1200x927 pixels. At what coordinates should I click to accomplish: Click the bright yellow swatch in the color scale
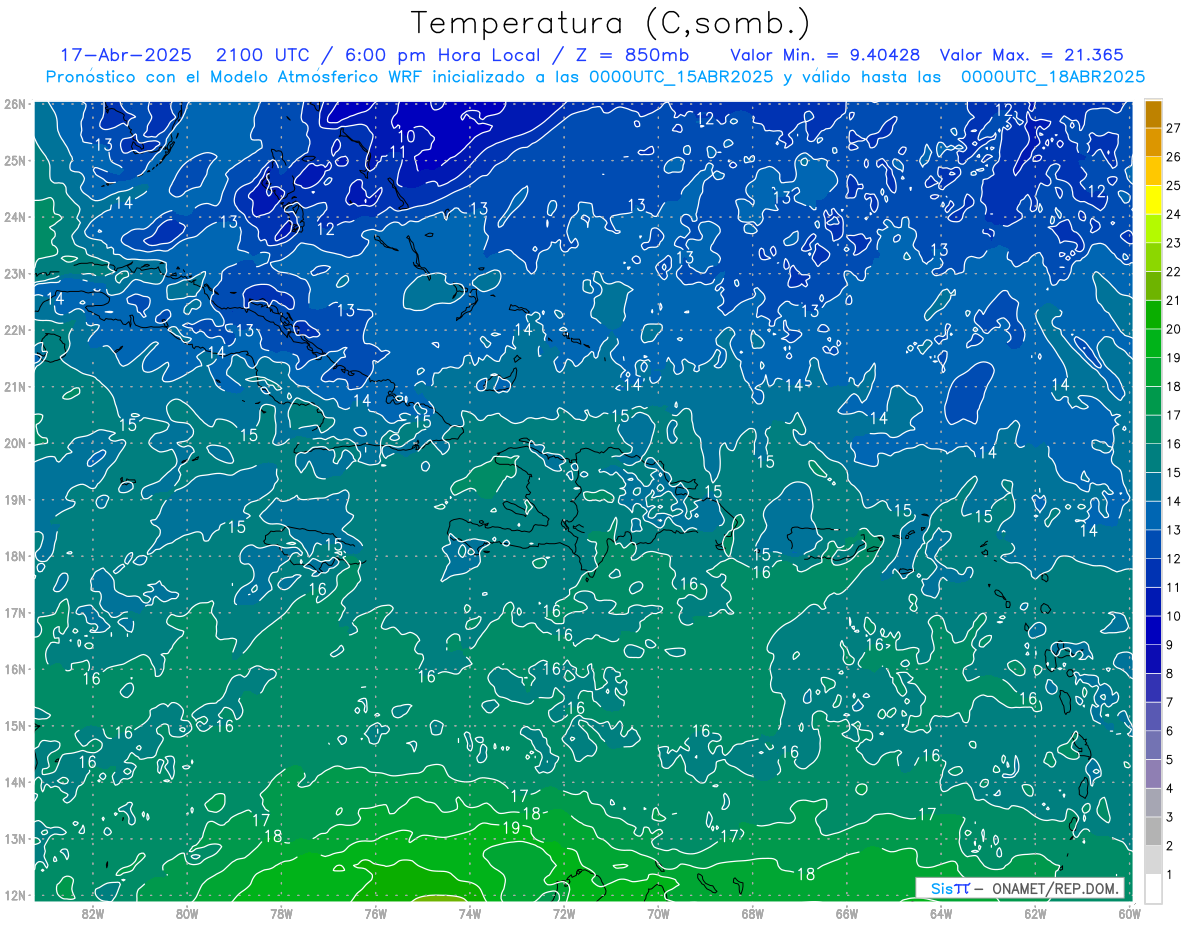[x=1153, y=201]
